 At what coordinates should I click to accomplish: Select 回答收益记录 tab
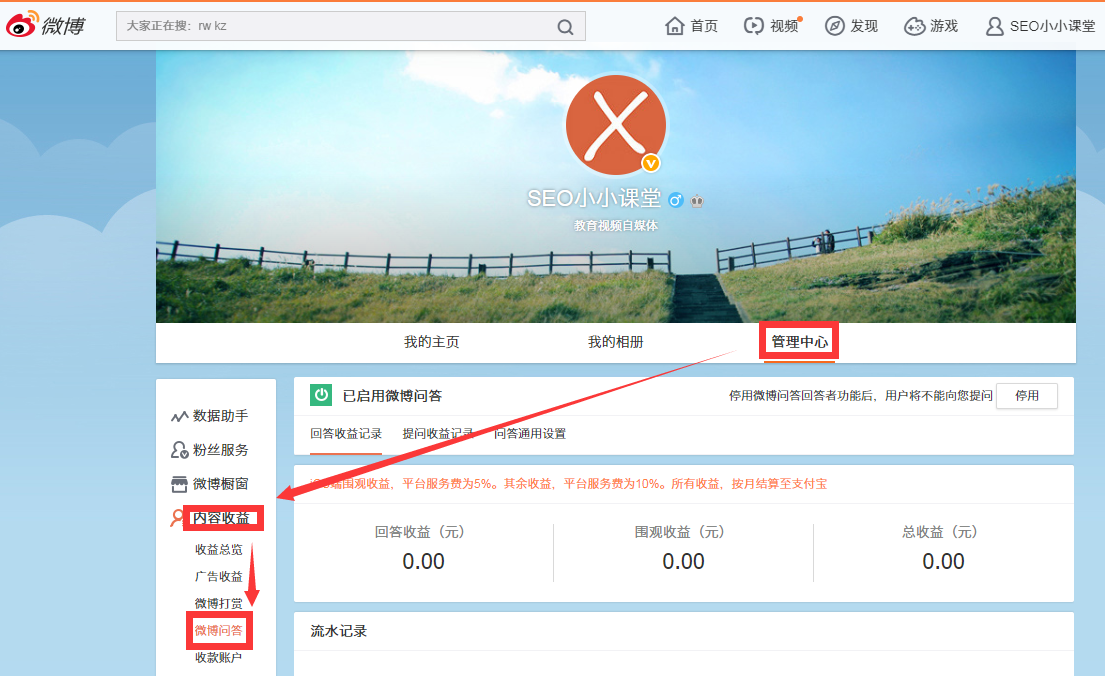coord(346,434)
